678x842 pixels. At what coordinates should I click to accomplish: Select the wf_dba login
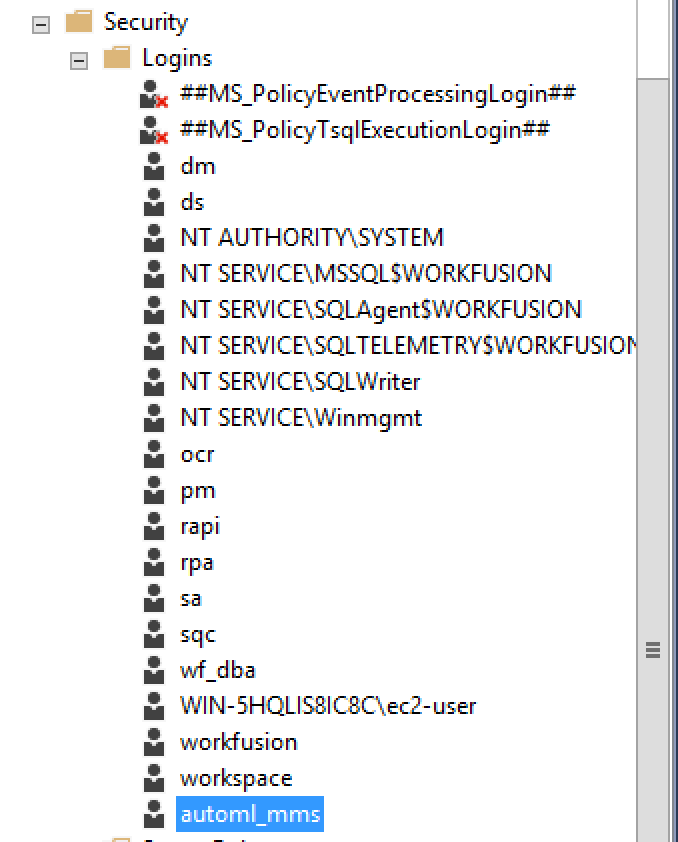[x=217, y=670]
